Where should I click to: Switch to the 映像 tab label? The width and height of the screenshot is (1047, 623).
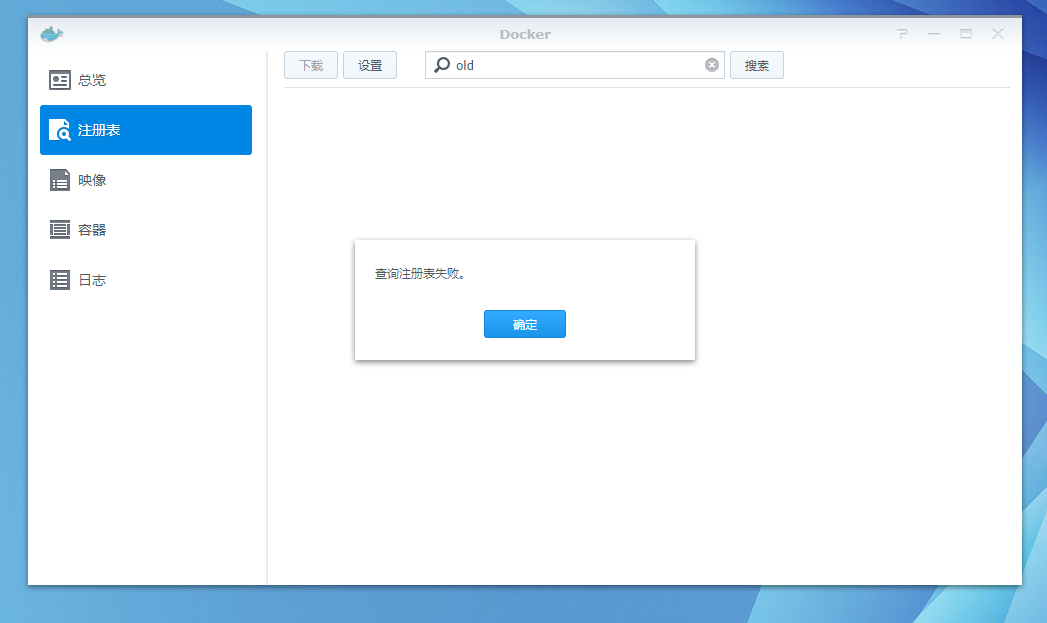92,180
